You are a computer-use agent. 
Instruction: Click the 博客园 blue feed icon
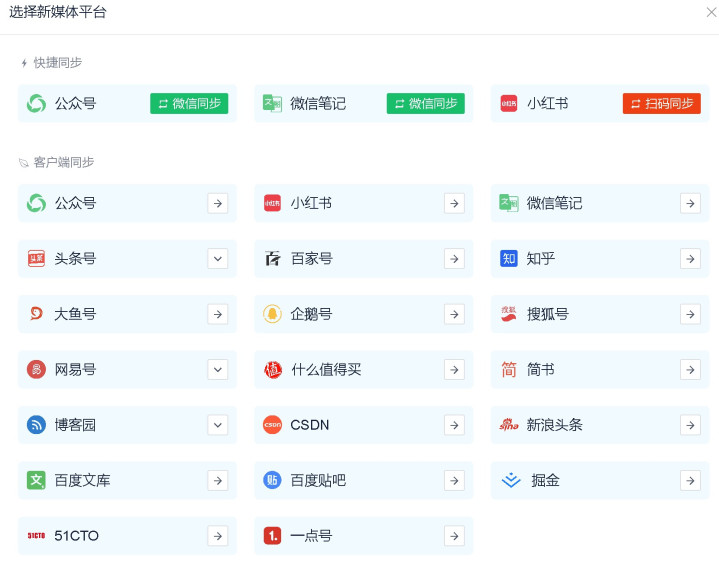pyautogui.click(x=36, y=425)
